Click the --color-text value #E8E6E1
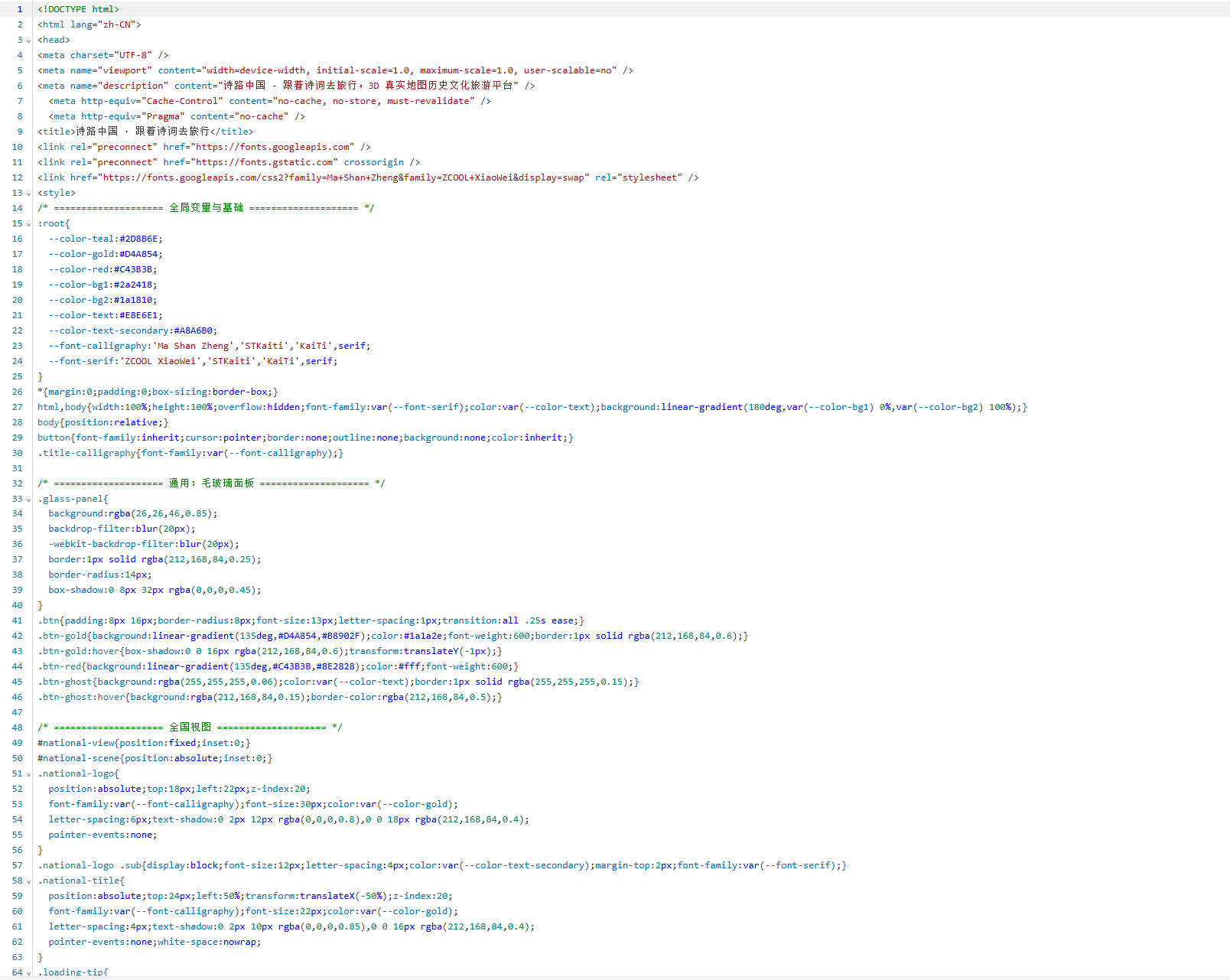The width and height of the screenshot is (1230, 980). tap(138, 315)
